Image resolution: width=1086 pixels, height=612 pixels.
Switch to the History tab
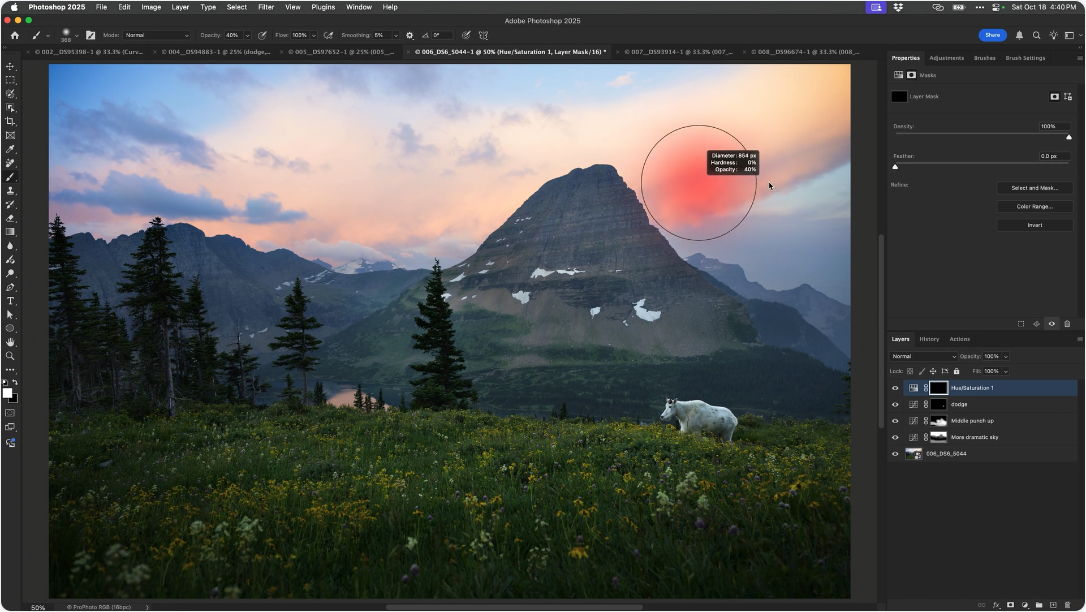[929, 339]
